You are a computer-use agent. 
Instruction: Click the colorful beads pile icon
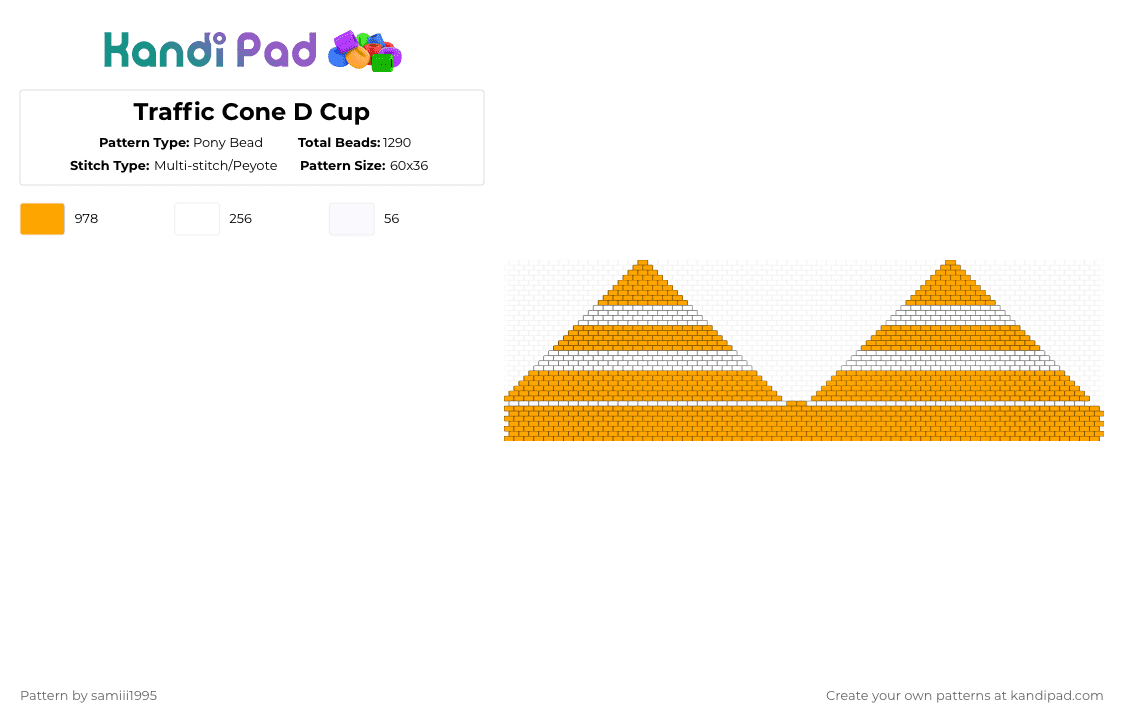365,51
